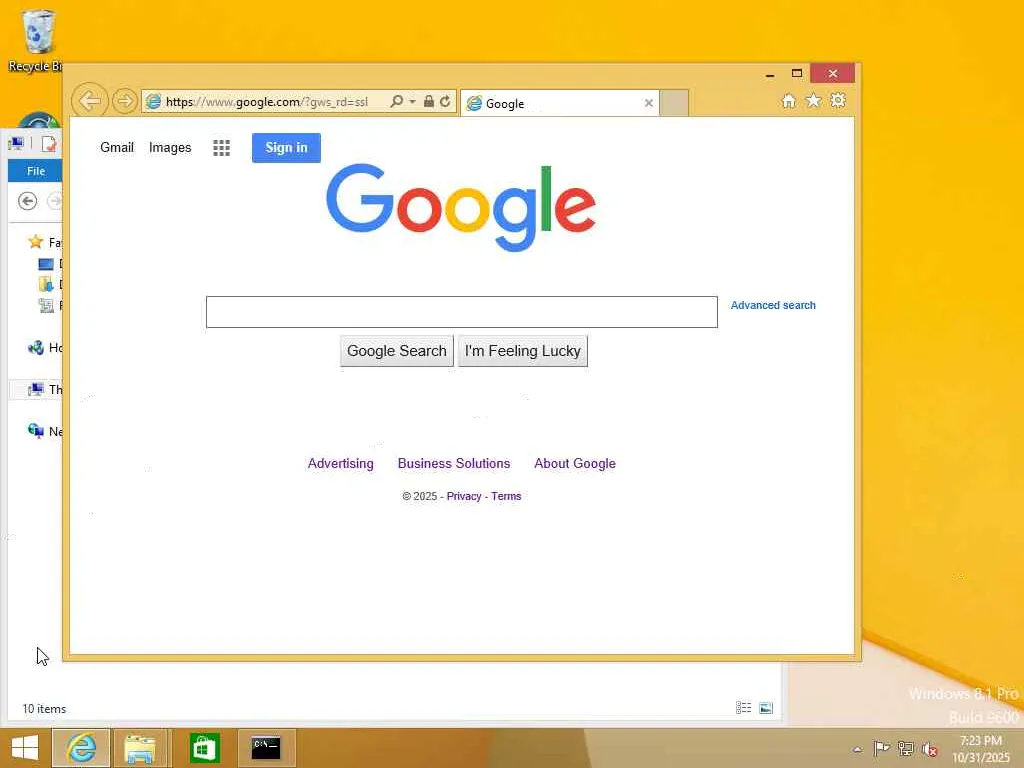Go back in Internet Explorer

coord(89,101)
